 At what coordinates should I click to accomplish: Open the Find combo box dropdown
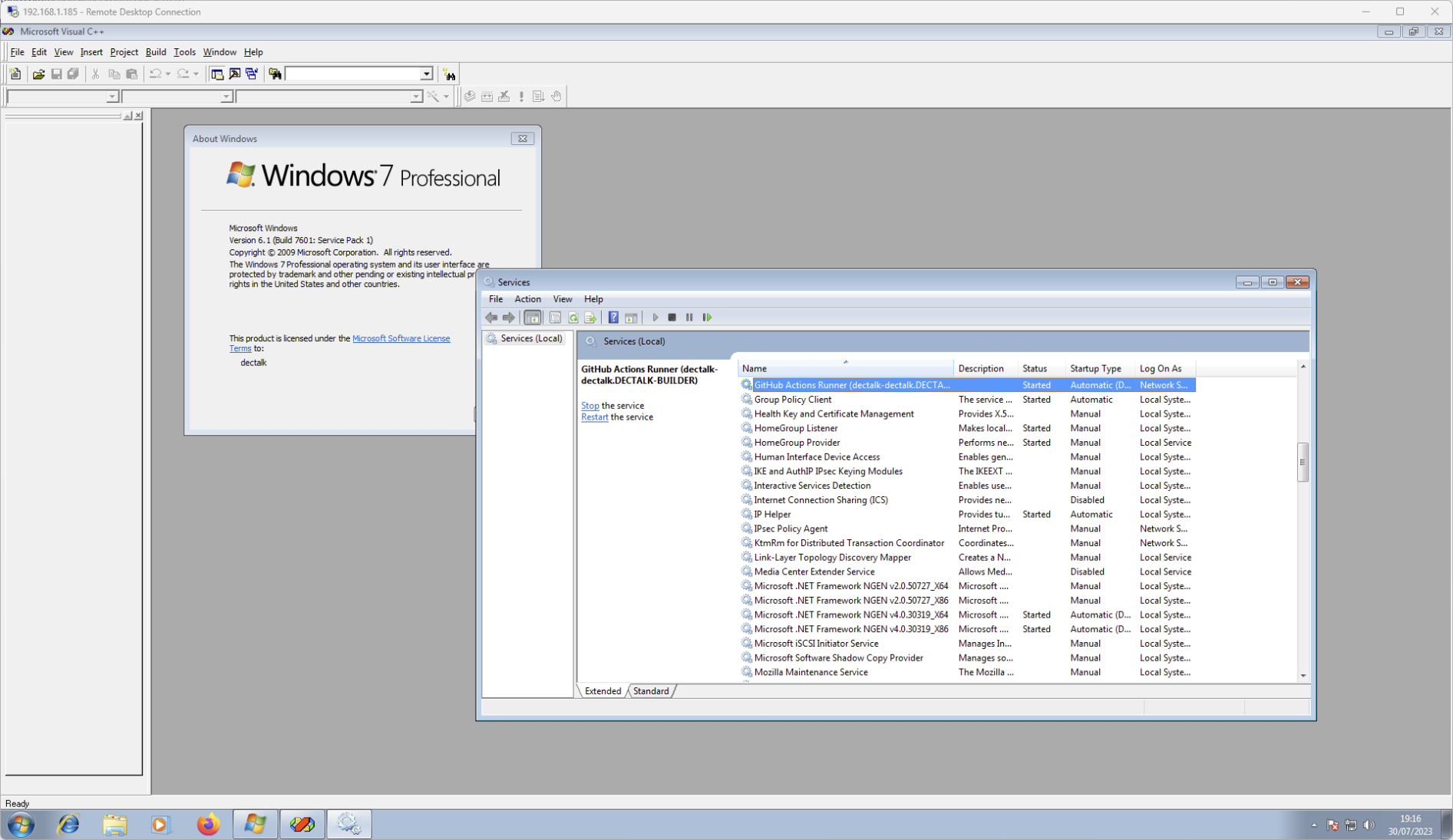click(x=426, y=74)
